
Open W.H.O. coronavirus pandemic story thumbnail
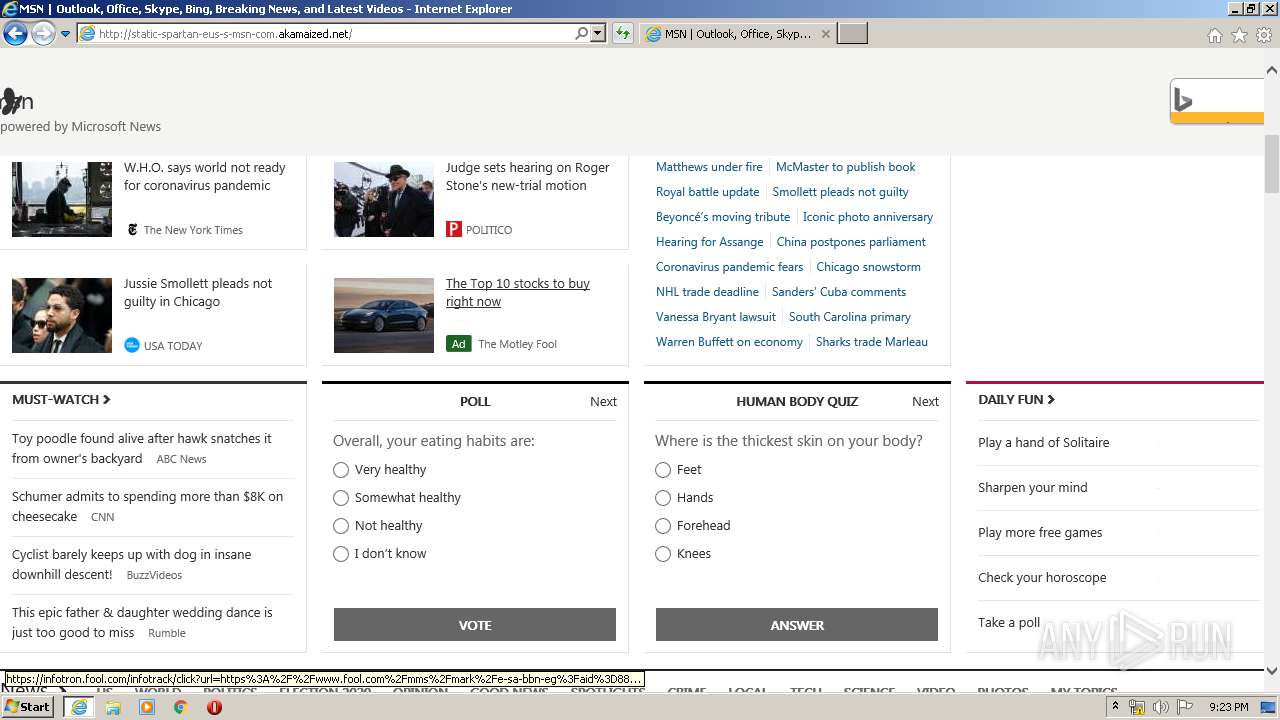(62, 199)
